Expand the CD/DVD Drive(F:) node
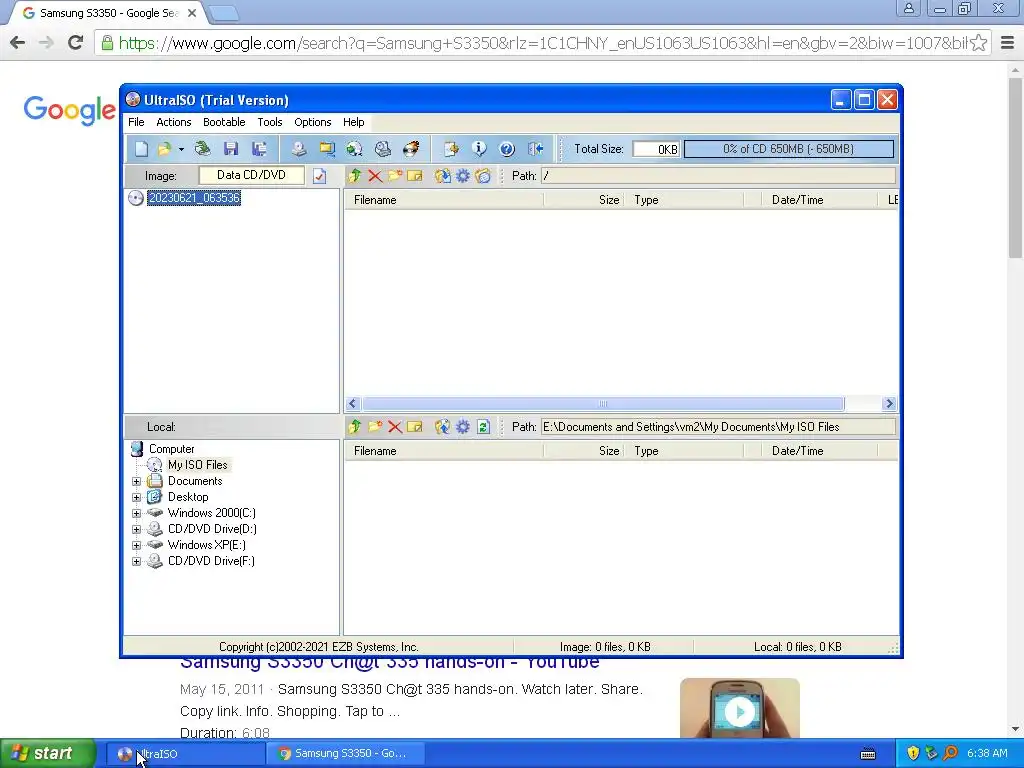1024x768 pixels. [x=136, y=561]
